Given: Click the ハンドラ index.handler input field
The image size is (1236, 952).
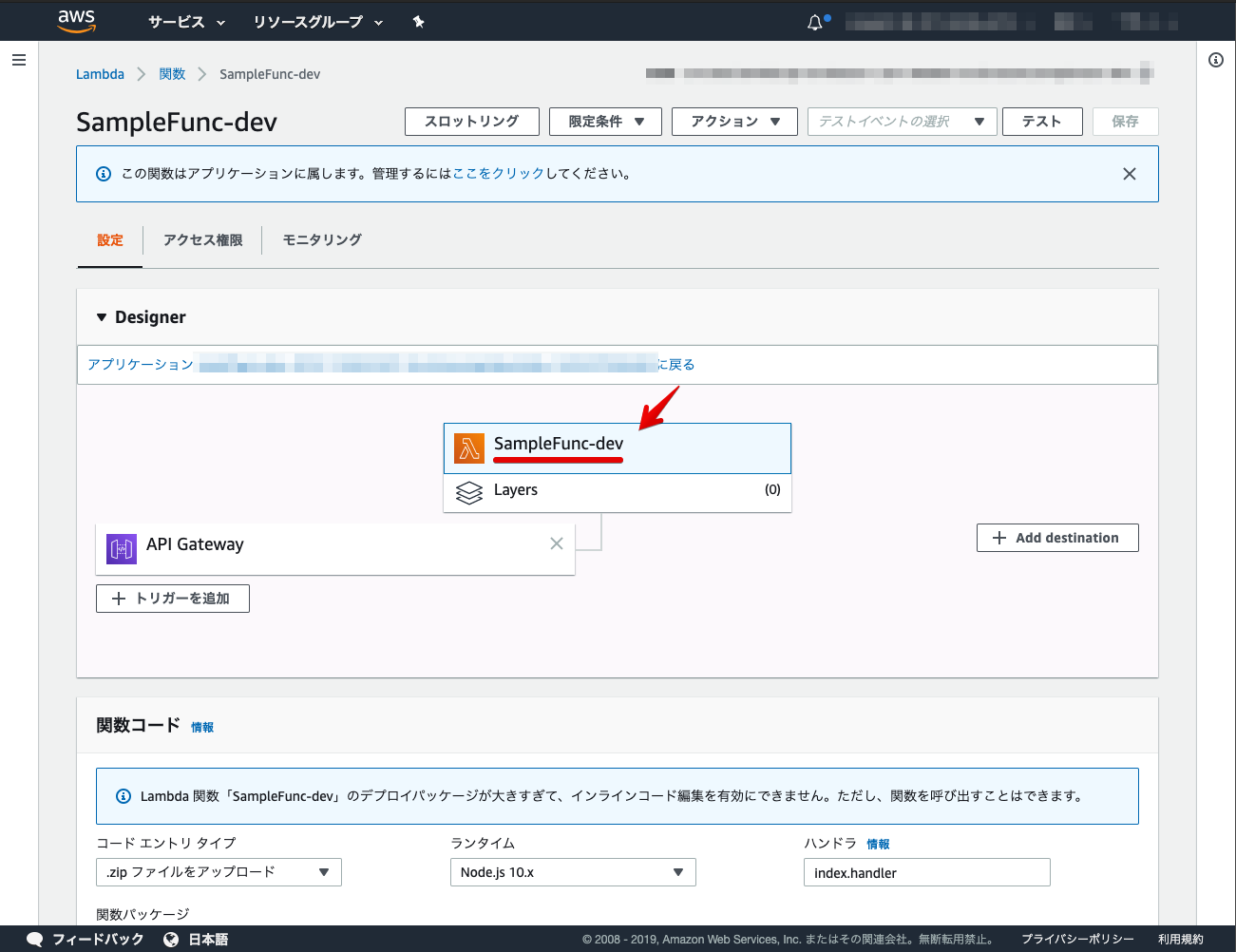Looking at the screenshot, I should tap(927, 872).
